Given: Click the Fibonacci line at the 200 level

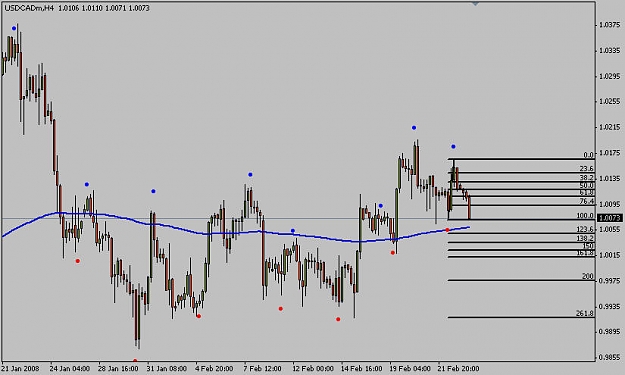Looking at the screenshot, I should [521, 281].
